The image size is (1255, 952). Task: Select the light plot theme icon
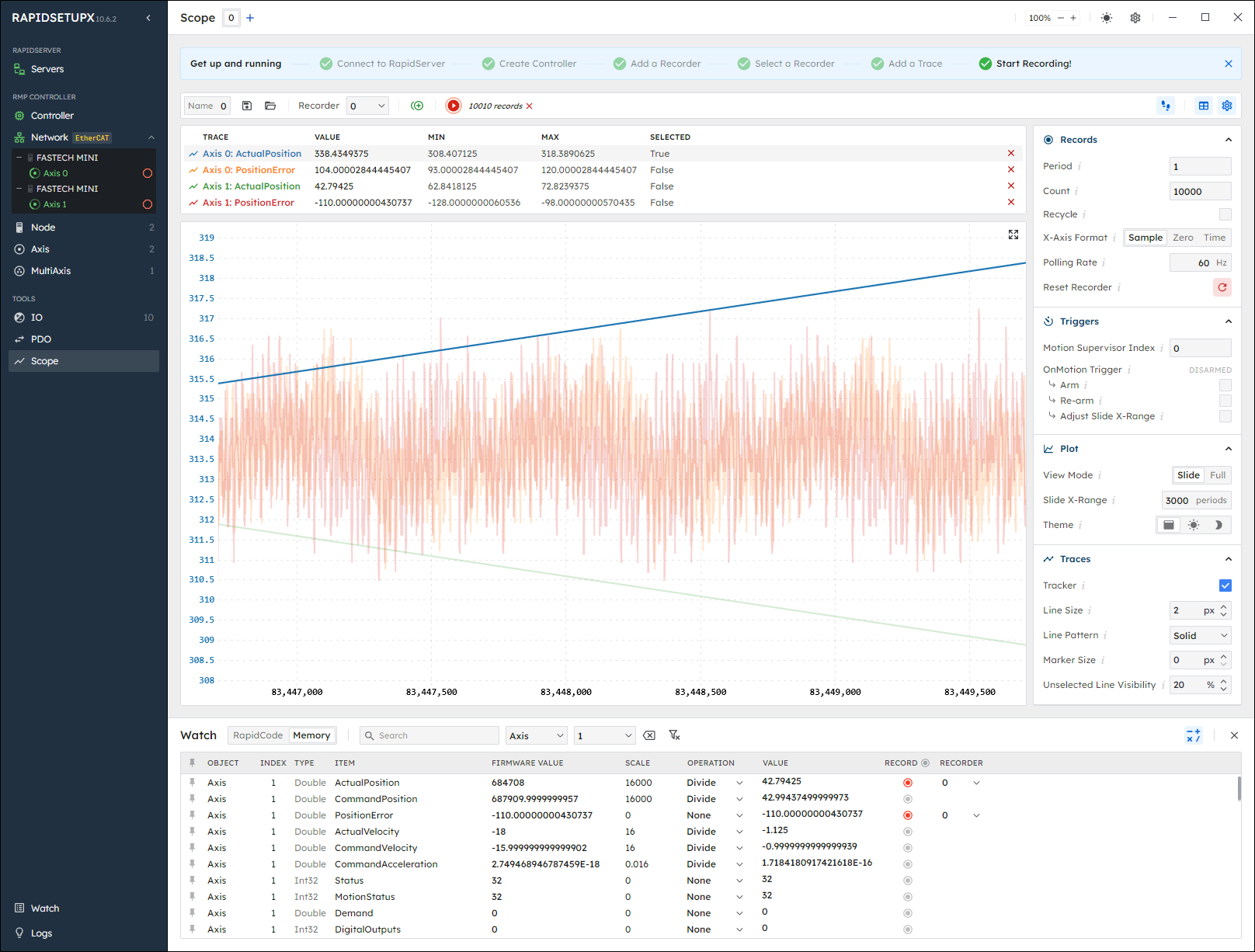1194,525
